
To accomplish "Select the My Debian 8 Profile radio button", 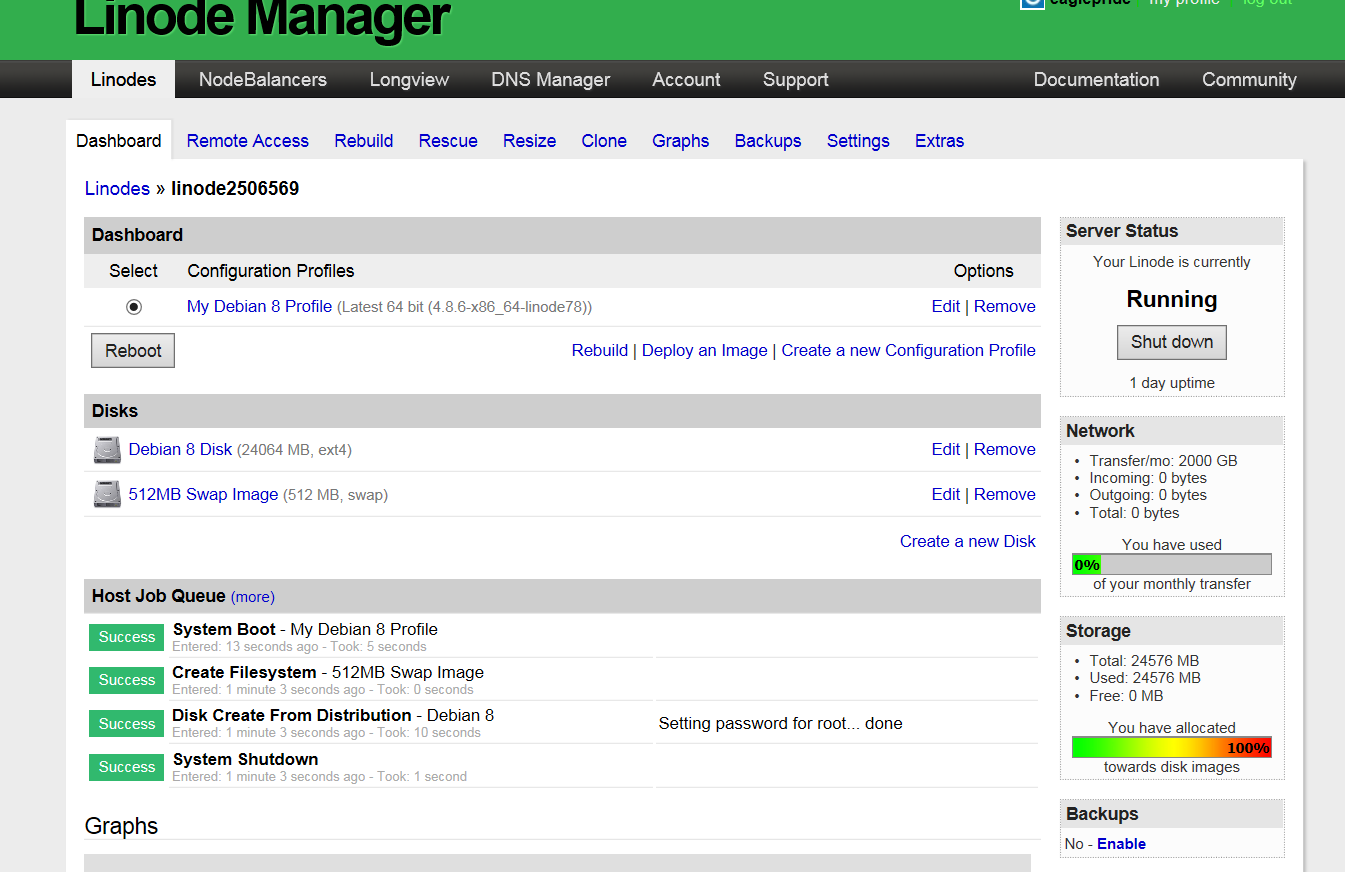I will pyautogui.click(x=134, y=307).
